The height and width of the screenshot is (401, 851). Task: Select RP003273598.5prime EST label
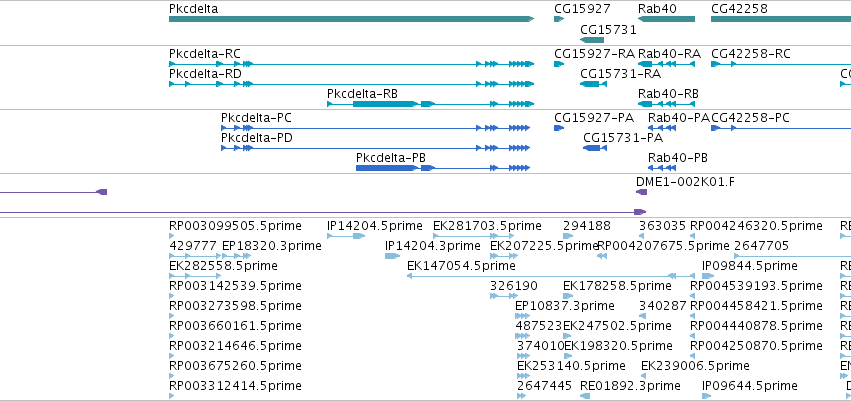click(236, 306)
